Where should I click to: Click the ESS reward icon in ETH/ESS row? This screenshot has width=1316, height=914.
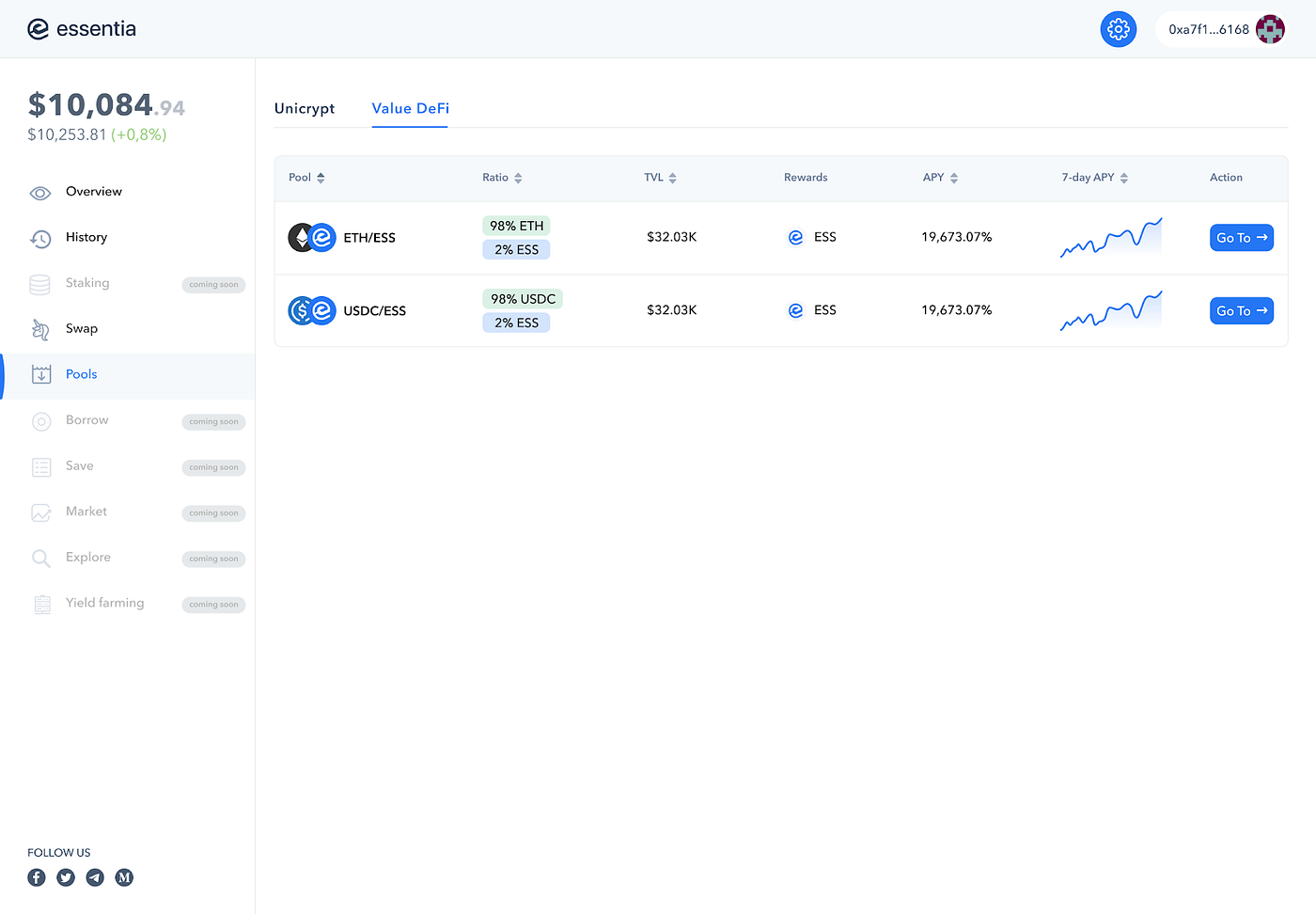pos(795,237)
